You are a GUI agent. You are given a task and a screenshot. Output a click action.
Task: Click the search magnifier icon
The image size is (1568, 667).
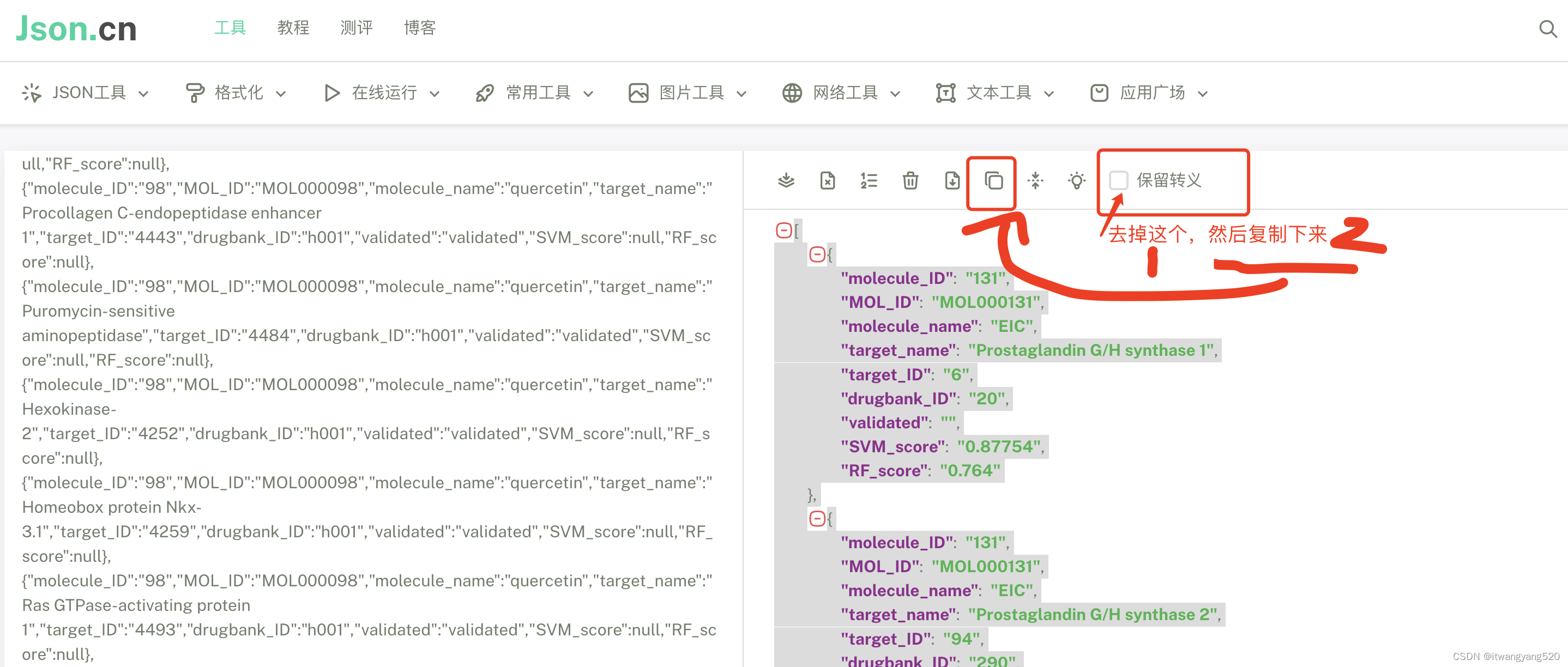[x=1547, y=28]
